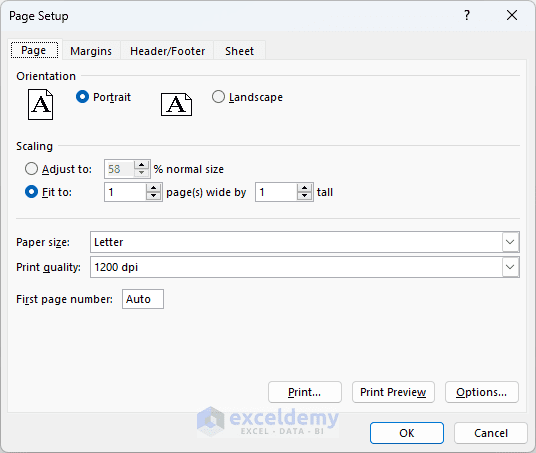Choose the Adjust to scaling option

[x=31, y=169]
